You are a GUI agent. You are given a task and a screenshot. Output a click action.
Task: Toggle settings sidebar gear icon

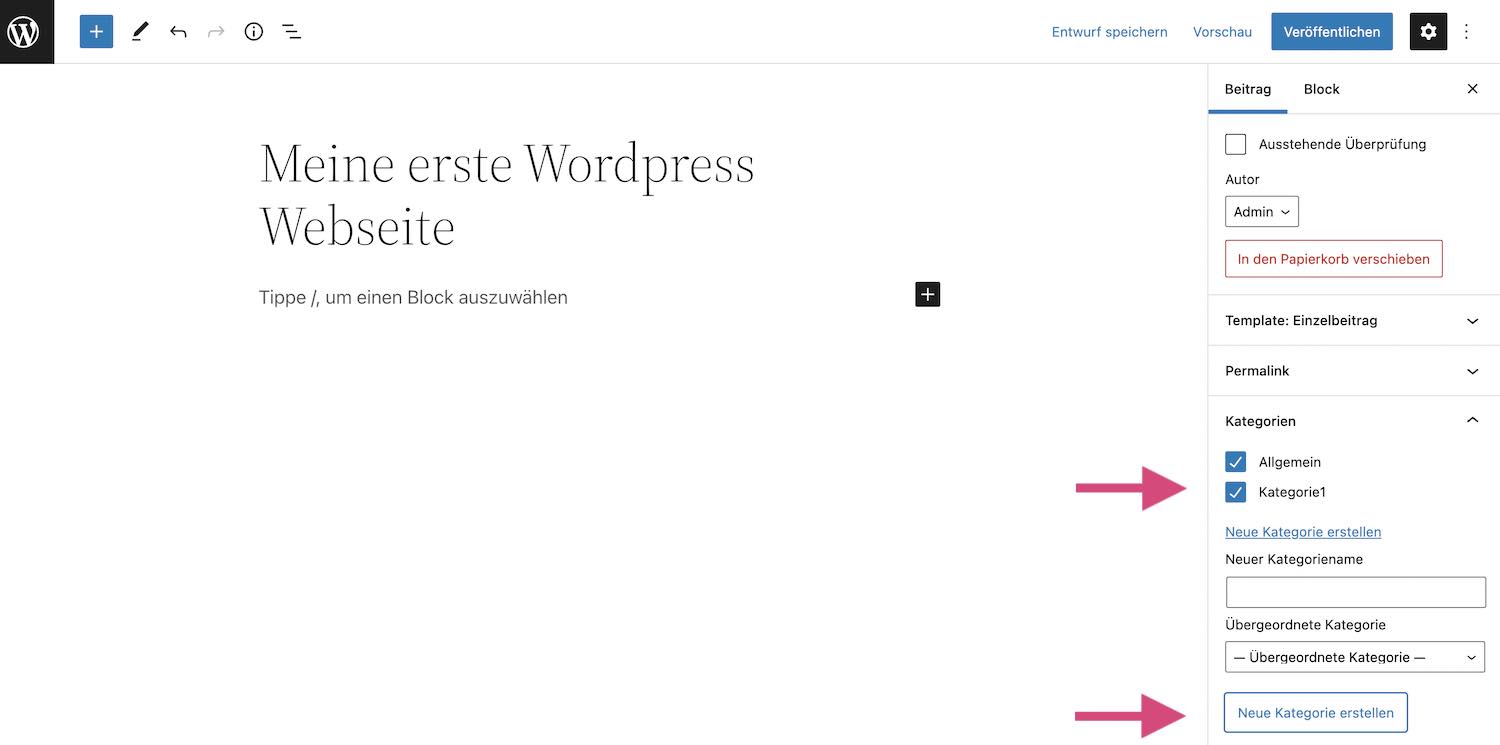(1428, 32)
